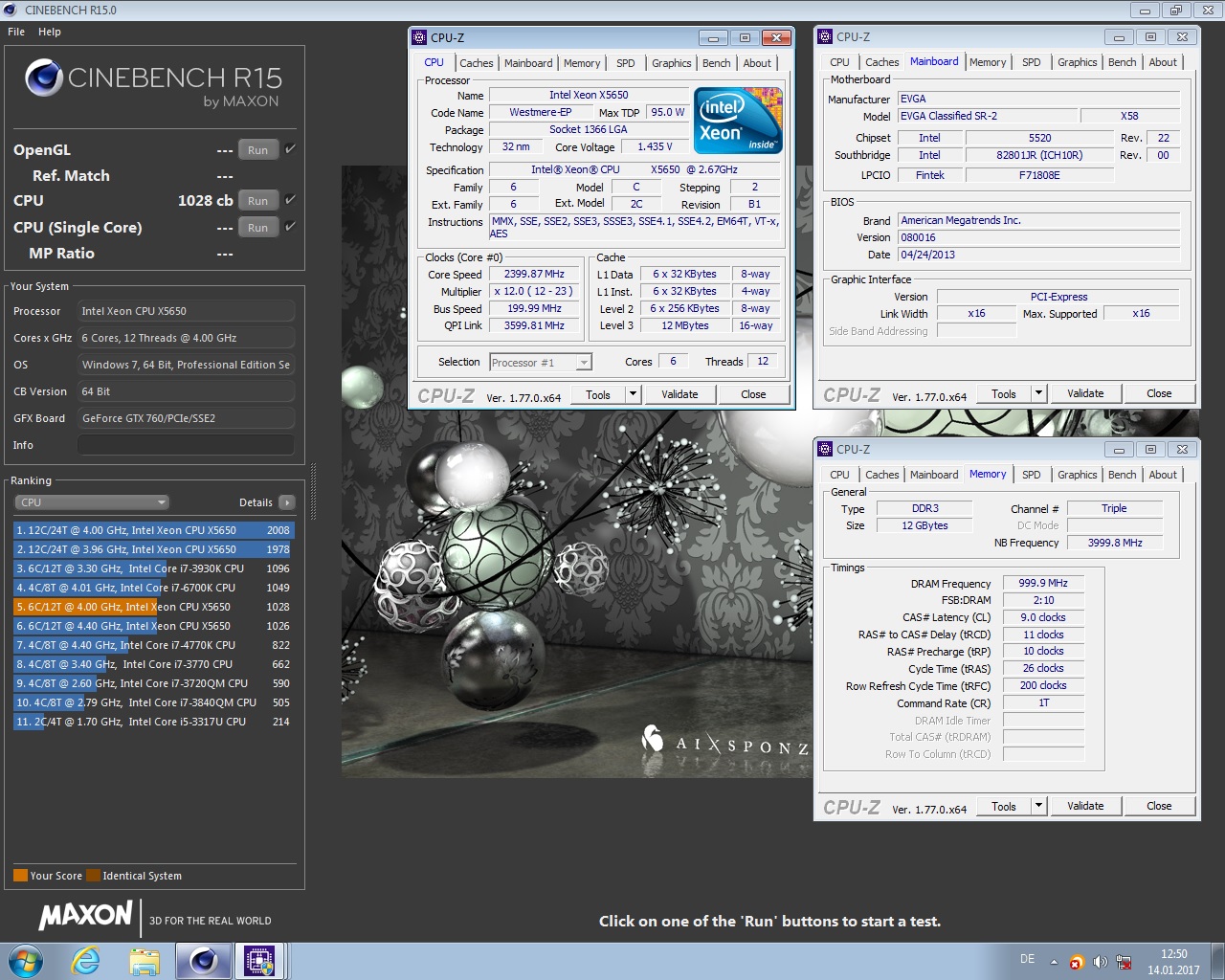Screen dimensions: 1225x980
Task: Select ranking row 12C/24T @ 4.00 GHz
Action: [153, 530]
